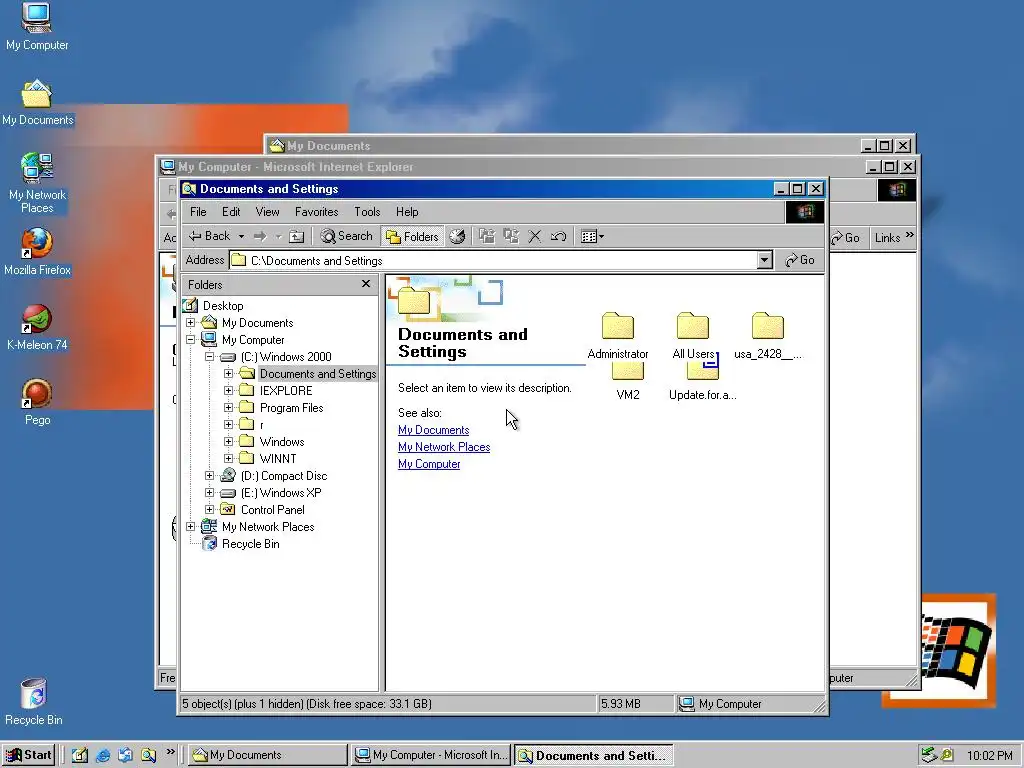The image size is (1024, 768).
Task: Expand the Program Files tree node
Action: pyautogui.click(x=229, y=408)
